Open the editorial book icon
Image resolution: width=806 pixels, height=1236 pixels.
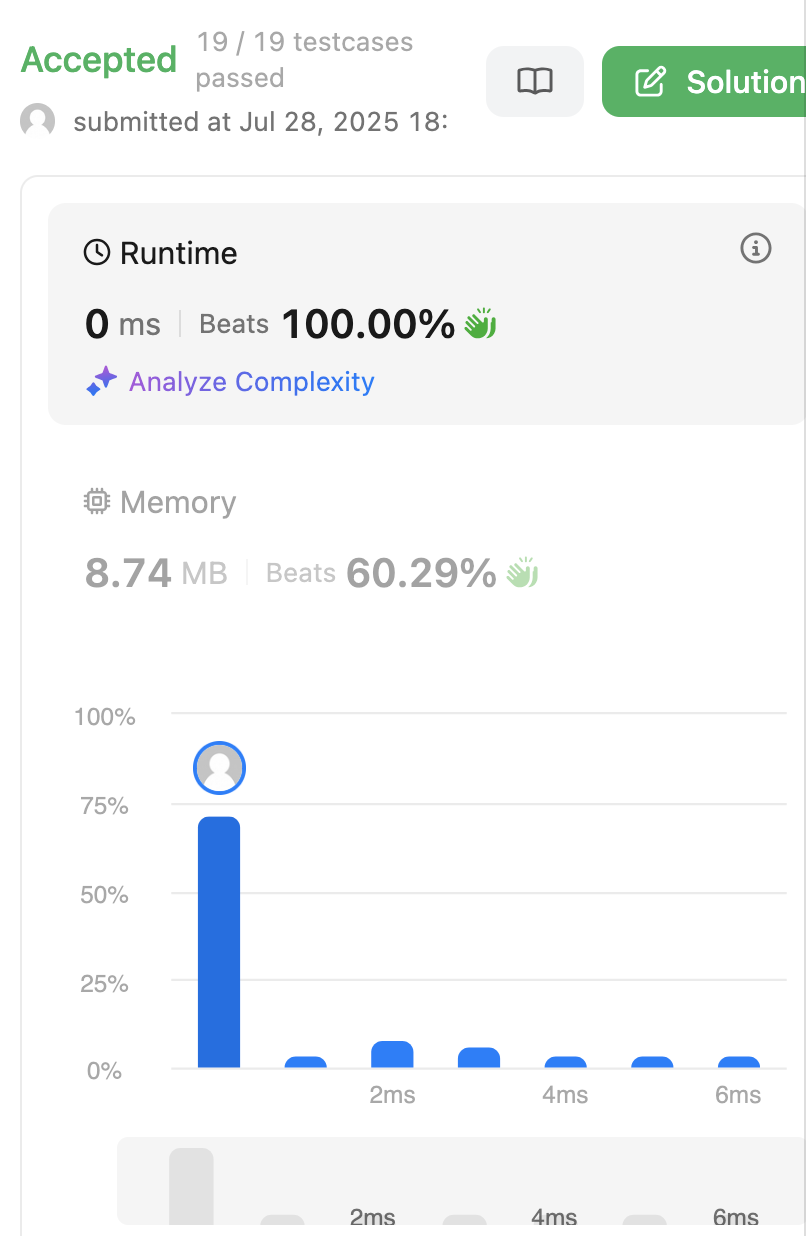535,82
